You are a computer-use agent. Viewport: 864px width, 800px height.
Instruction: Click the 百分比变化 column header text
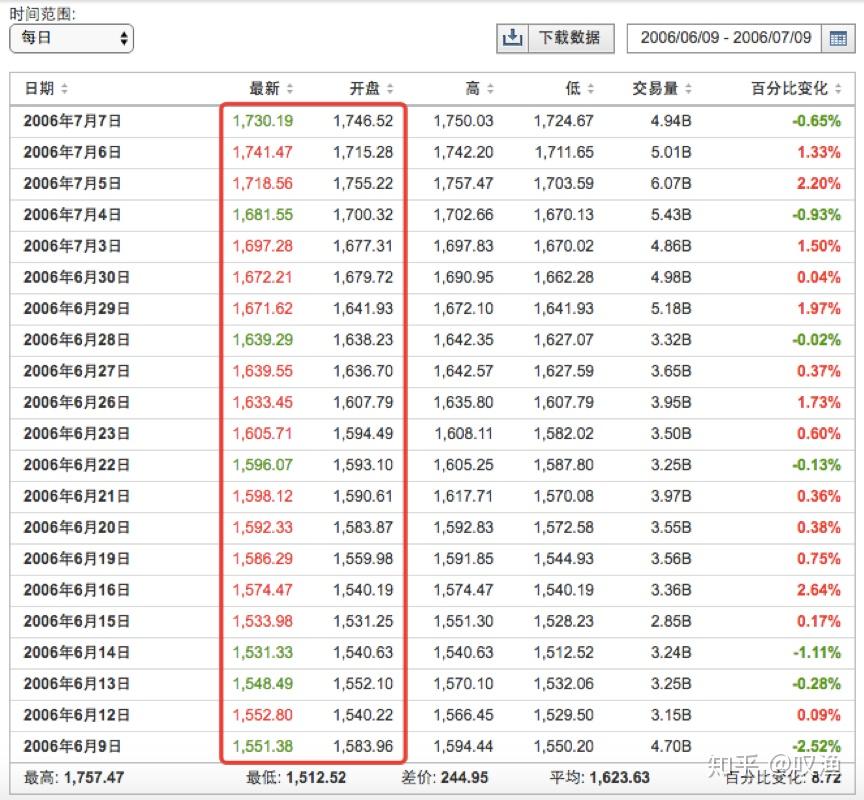790,88
